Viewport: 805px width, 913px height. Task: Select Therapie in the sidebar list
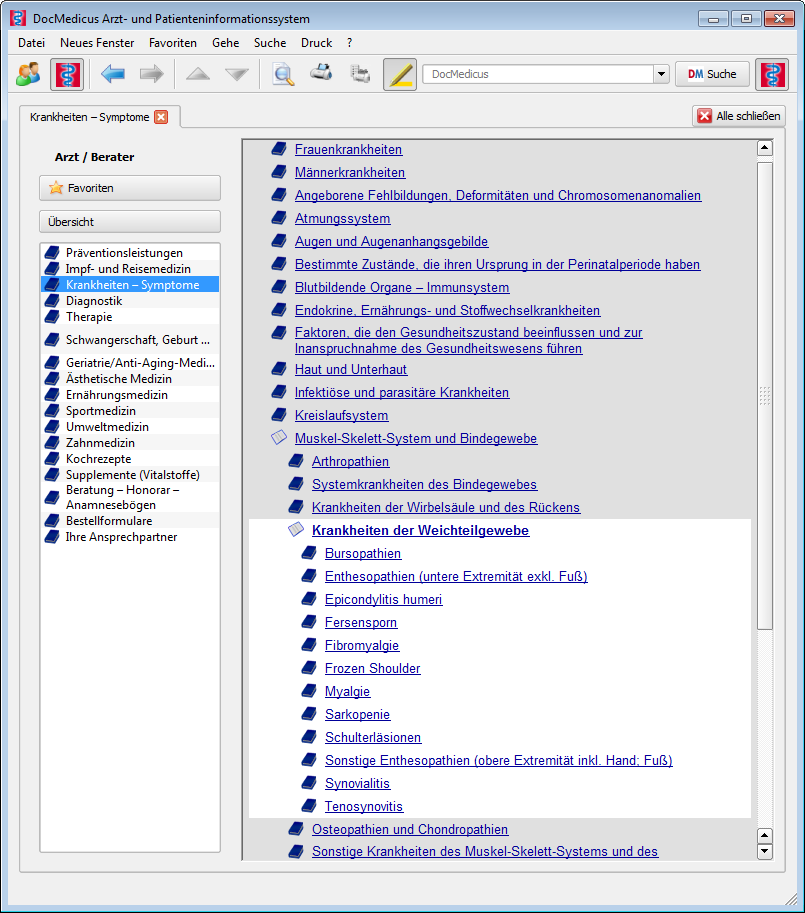tap(130, 317)
